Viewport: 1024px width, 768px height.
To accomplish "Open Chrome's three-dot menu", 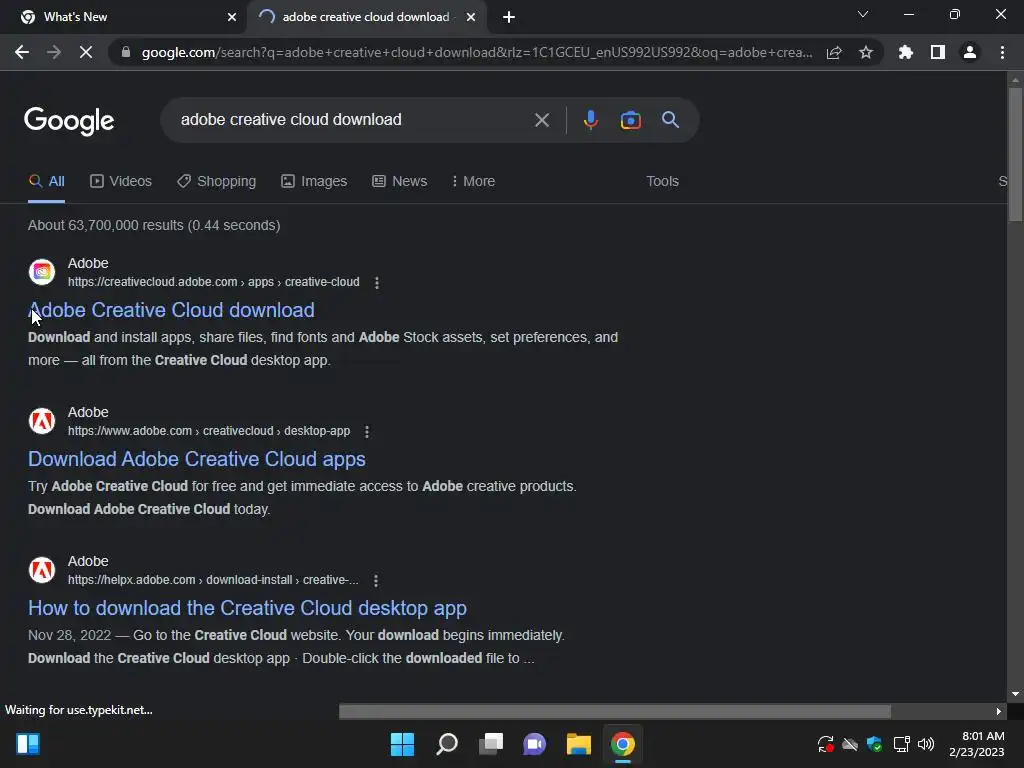I will 1002,52.
